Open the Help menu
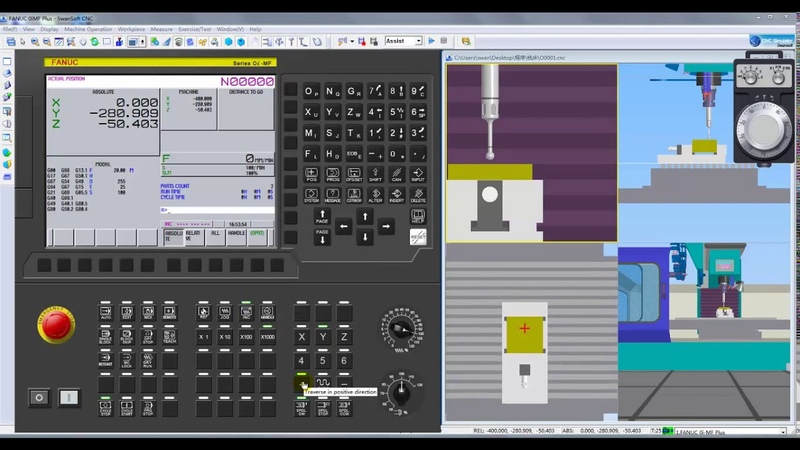Viewport: 800px width, 450px height. point(255,29)
